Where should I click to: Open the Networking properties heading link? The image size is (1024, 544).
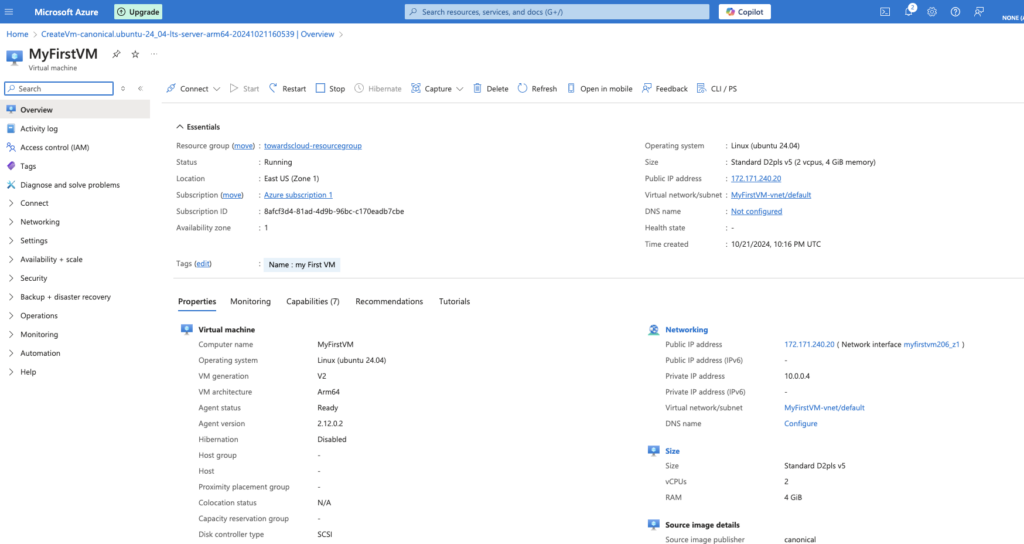(x=686, y=330)
